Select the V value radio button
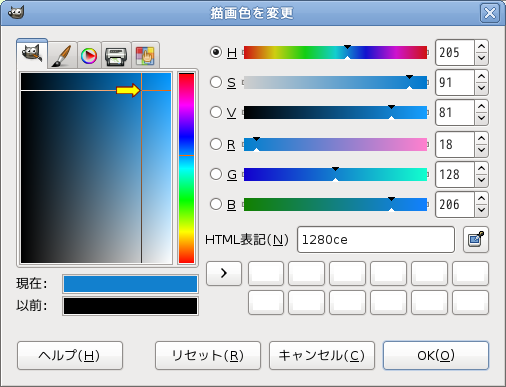 [x=216, y=112]
